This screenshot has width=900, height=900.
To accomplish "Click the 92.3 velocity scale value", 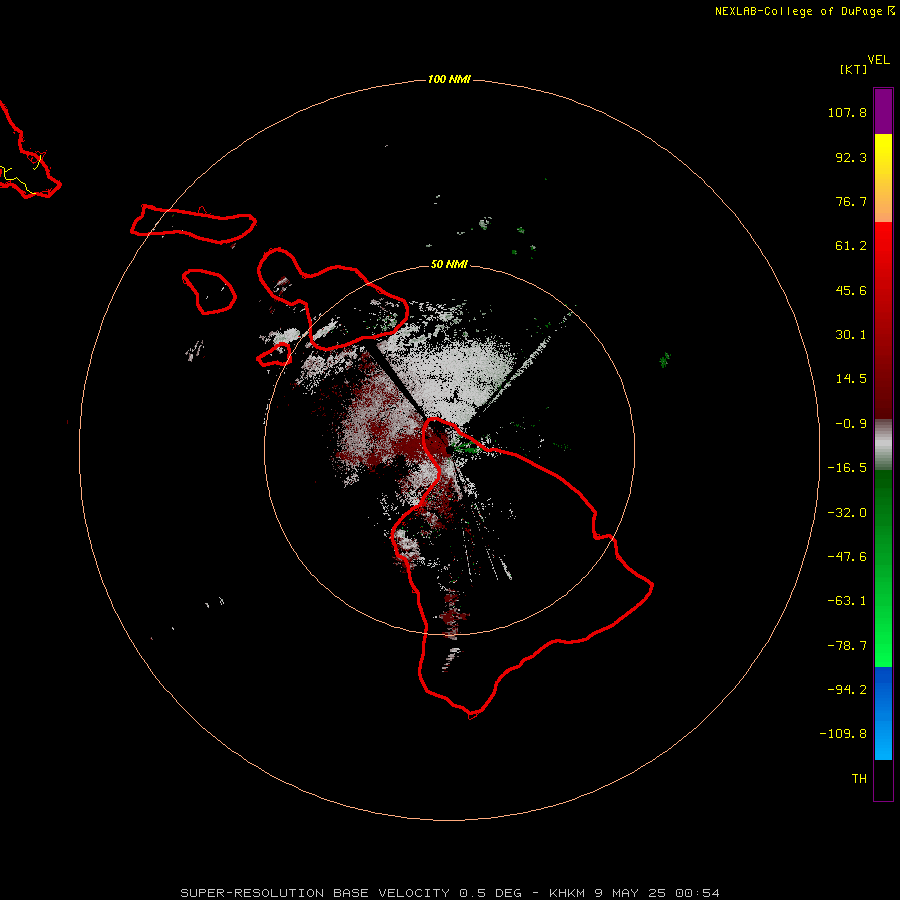I will point(851,157).
